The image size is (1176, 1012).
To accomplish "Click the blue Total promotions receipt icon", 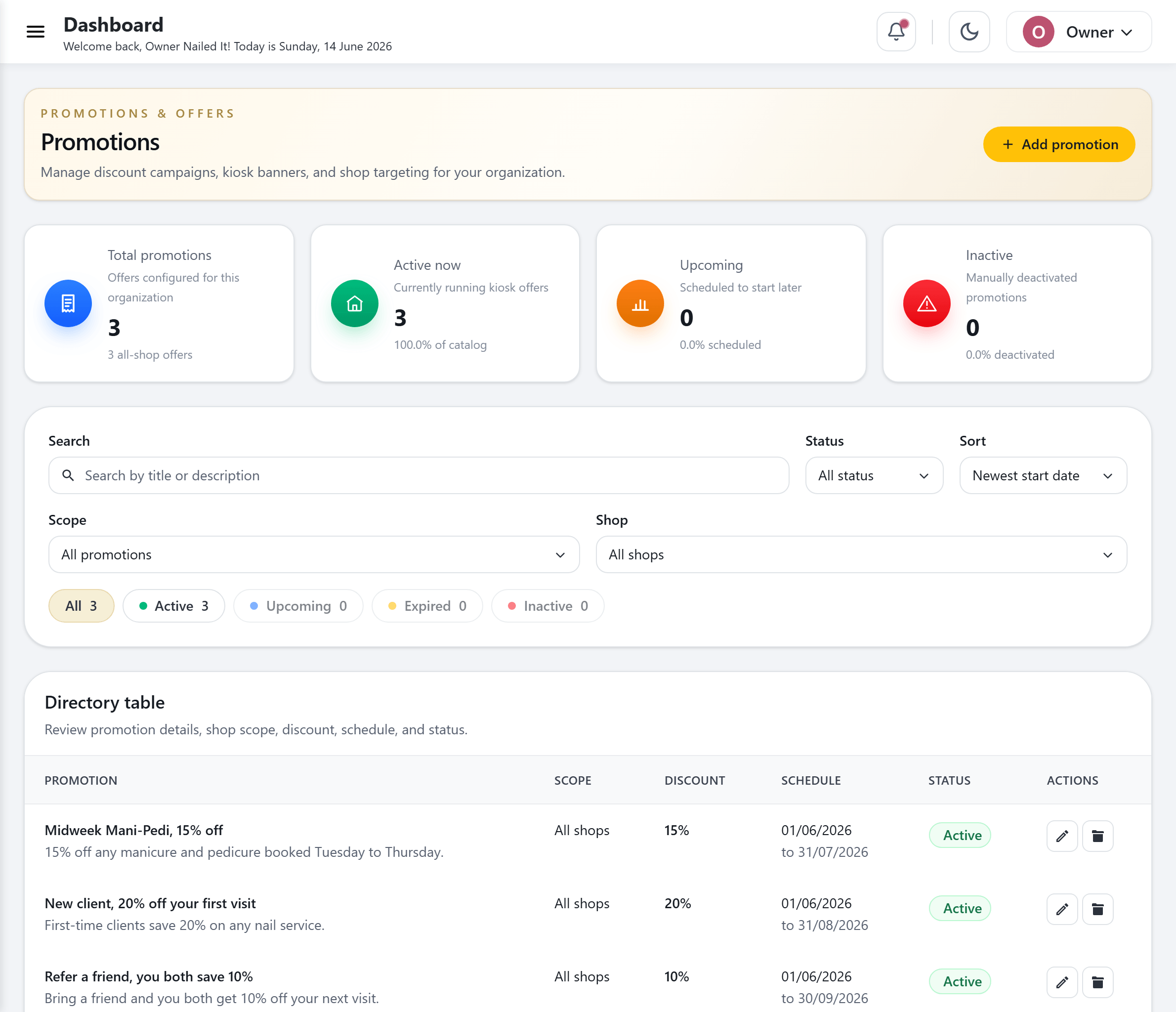I will coord(68,303).
